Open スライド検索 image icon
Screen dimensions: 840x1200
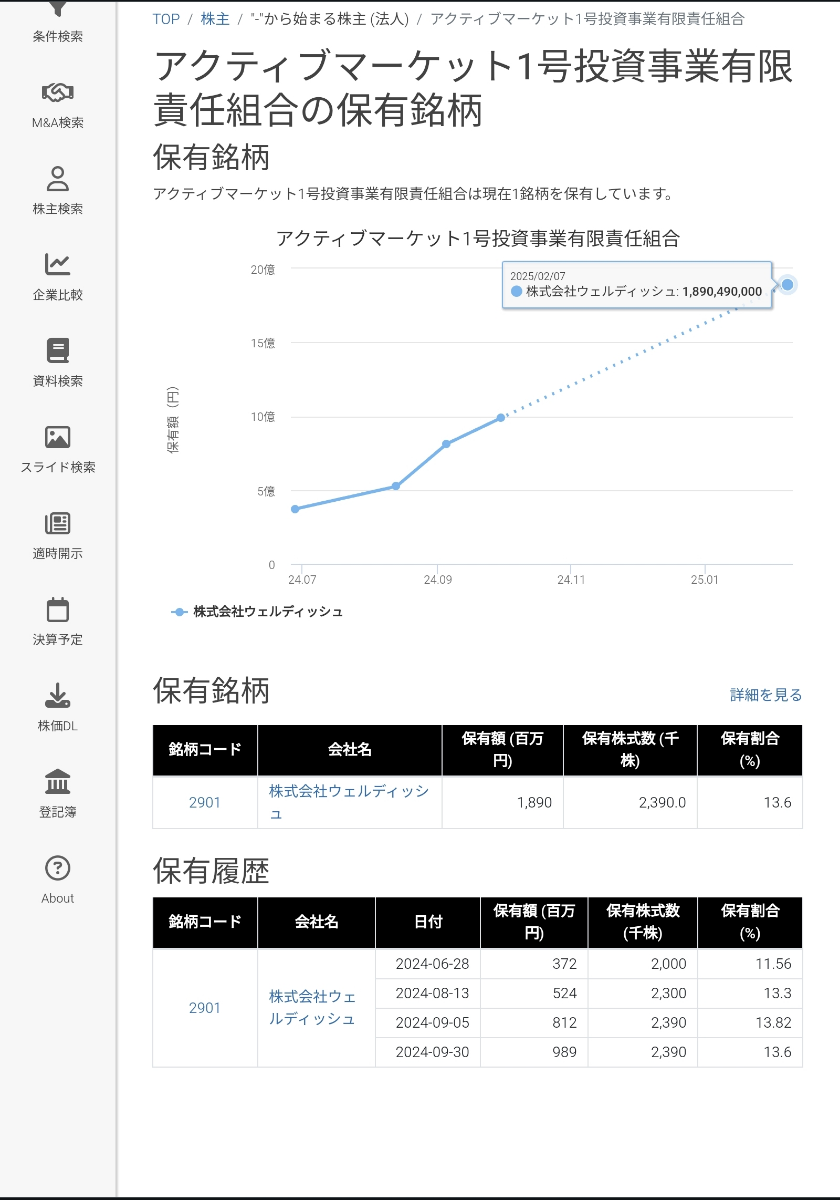coord(57,437)
